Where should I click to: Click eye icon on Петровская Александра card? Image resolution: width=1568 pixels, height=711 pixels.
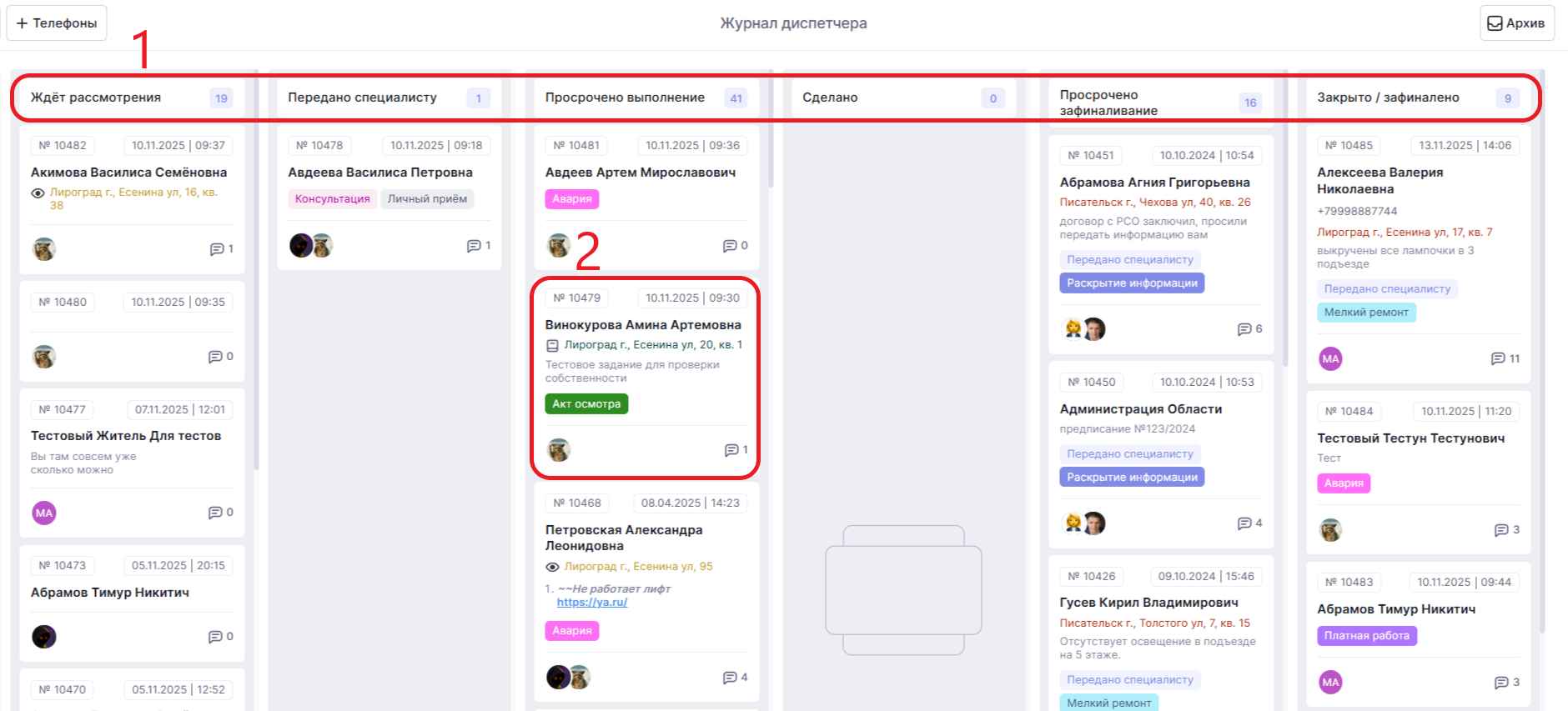552,567
